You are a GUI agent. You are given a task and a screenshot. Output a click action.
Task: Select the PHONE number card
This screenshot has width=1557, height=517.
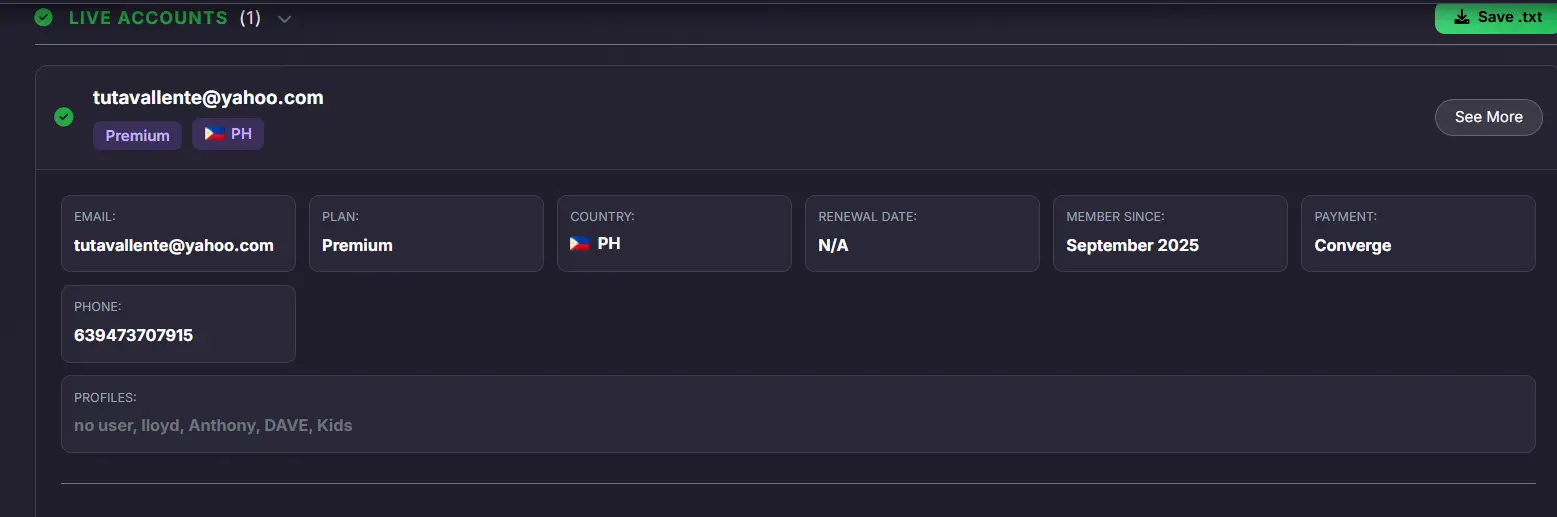pyautogui.click(x=178, y=324)
